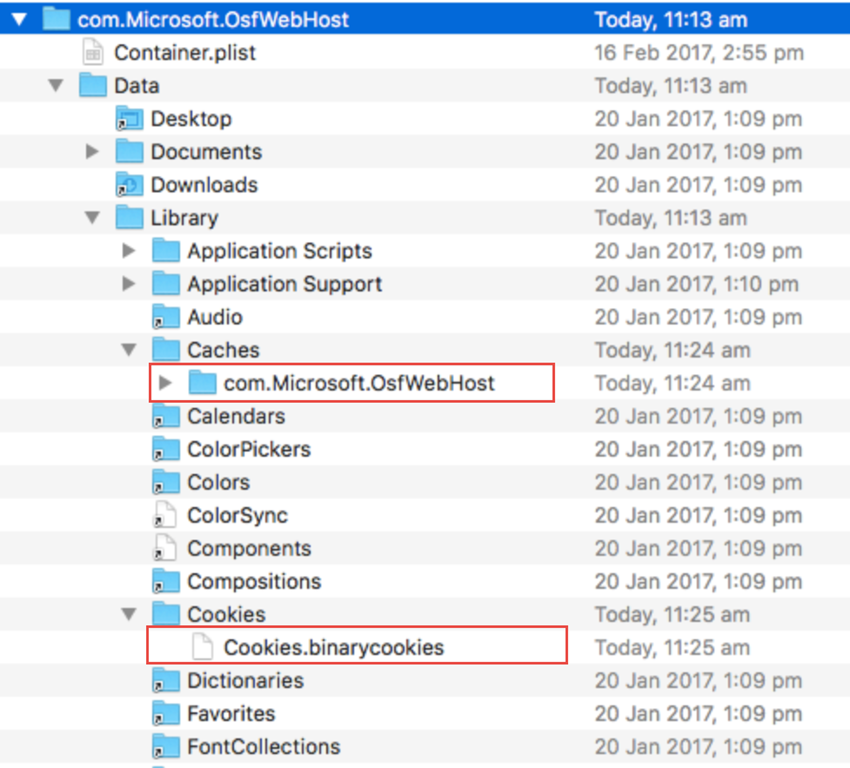Screen dimensions: 850x768
Task: Click the Container.plist file icon
Action: tap(93, 53)
